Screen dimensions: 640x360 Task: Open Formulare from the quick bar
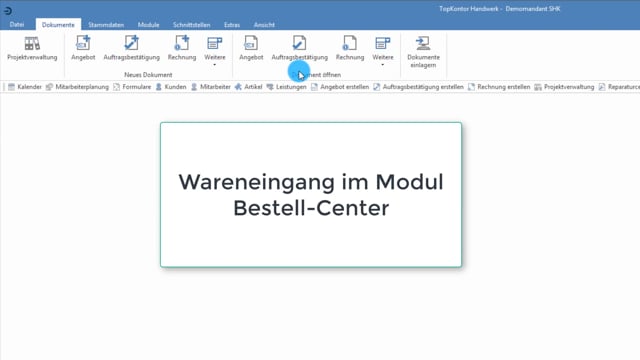(x=132, y=87)
